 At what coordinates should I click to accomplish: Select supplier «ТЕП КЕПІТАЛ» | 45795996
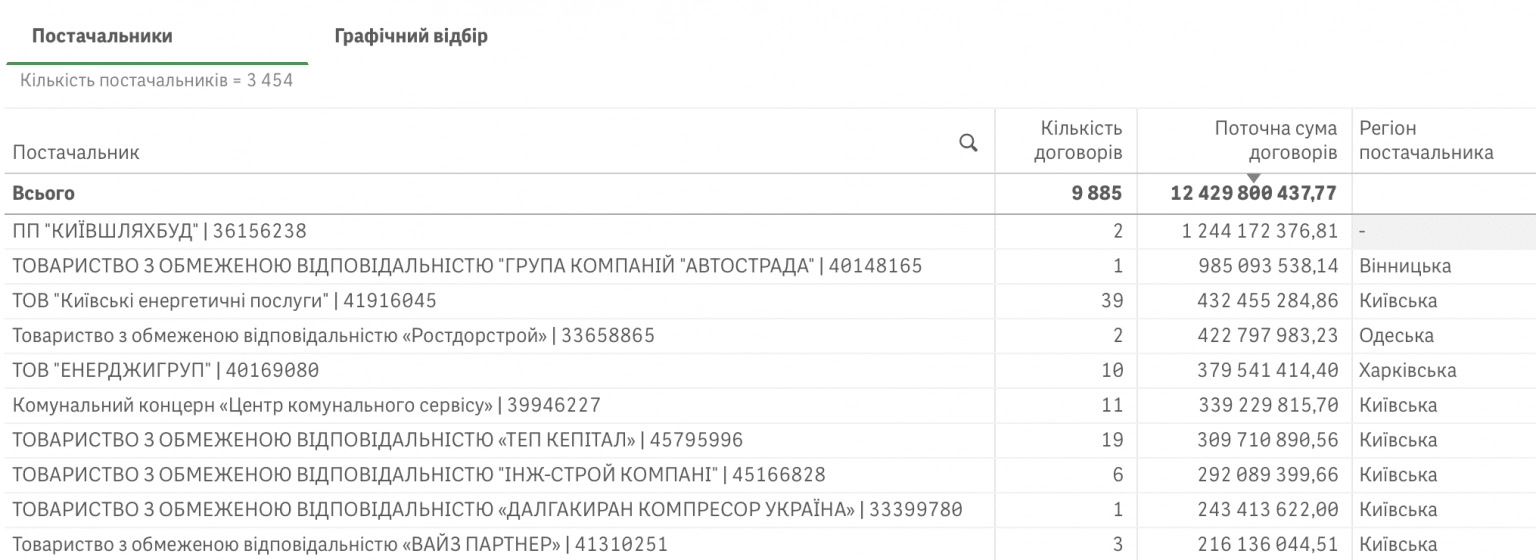click(377, 441)
